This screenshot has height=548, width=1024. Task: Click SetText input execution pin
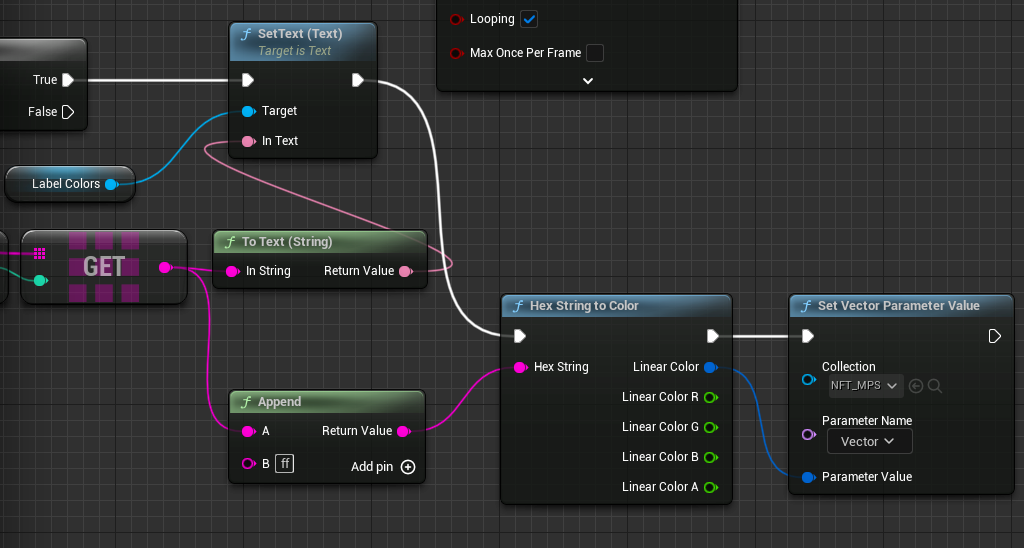coord(248,80)
